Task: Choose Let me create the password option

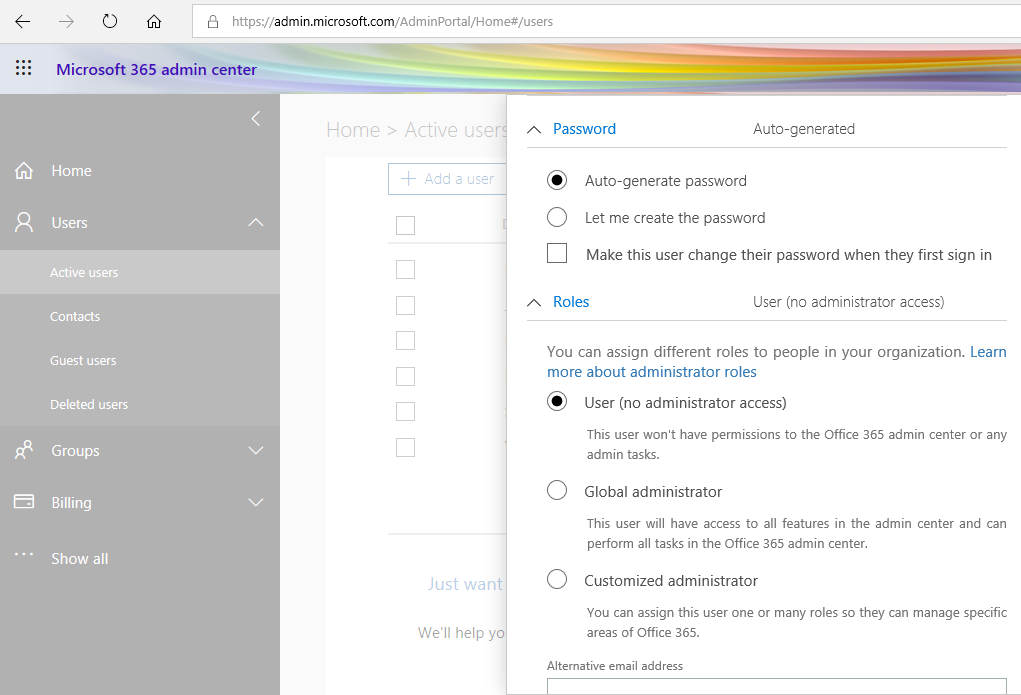Action: pyautogui.click(x=557, y=217)
